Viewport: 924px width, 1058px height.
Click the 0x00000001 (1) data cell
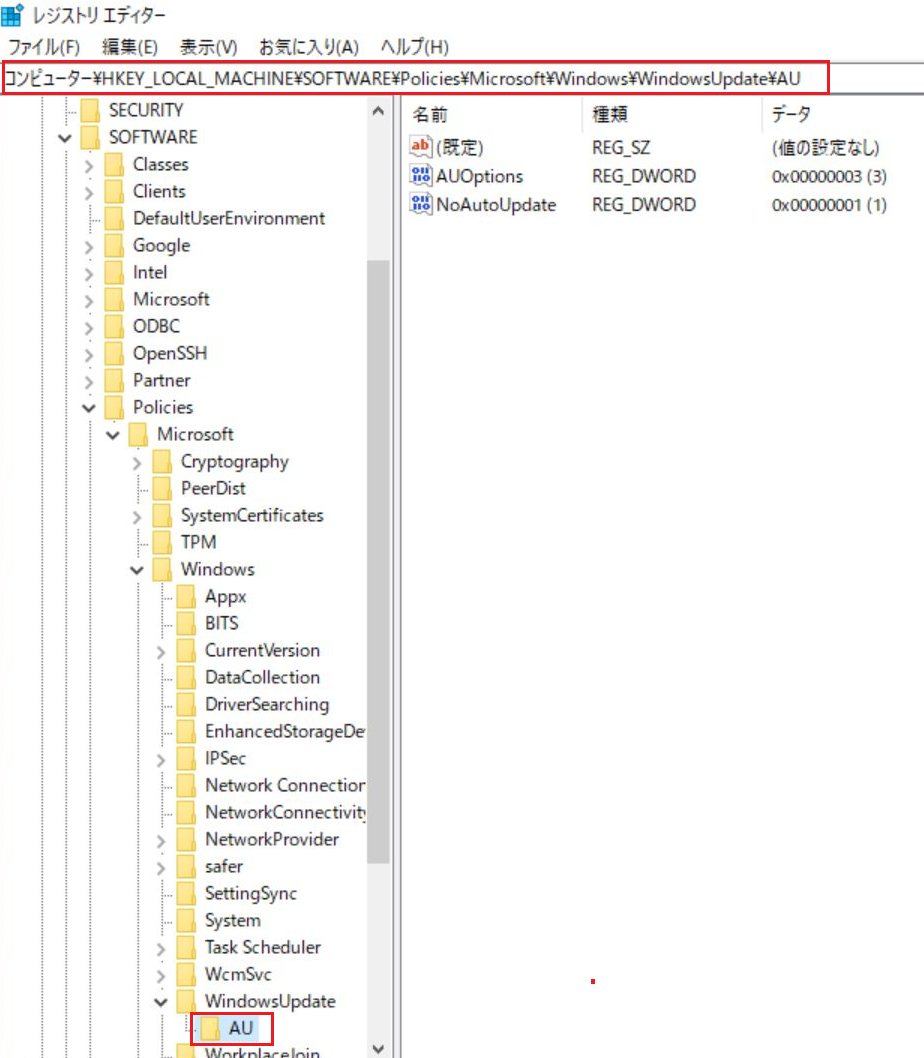click(829, 204)
